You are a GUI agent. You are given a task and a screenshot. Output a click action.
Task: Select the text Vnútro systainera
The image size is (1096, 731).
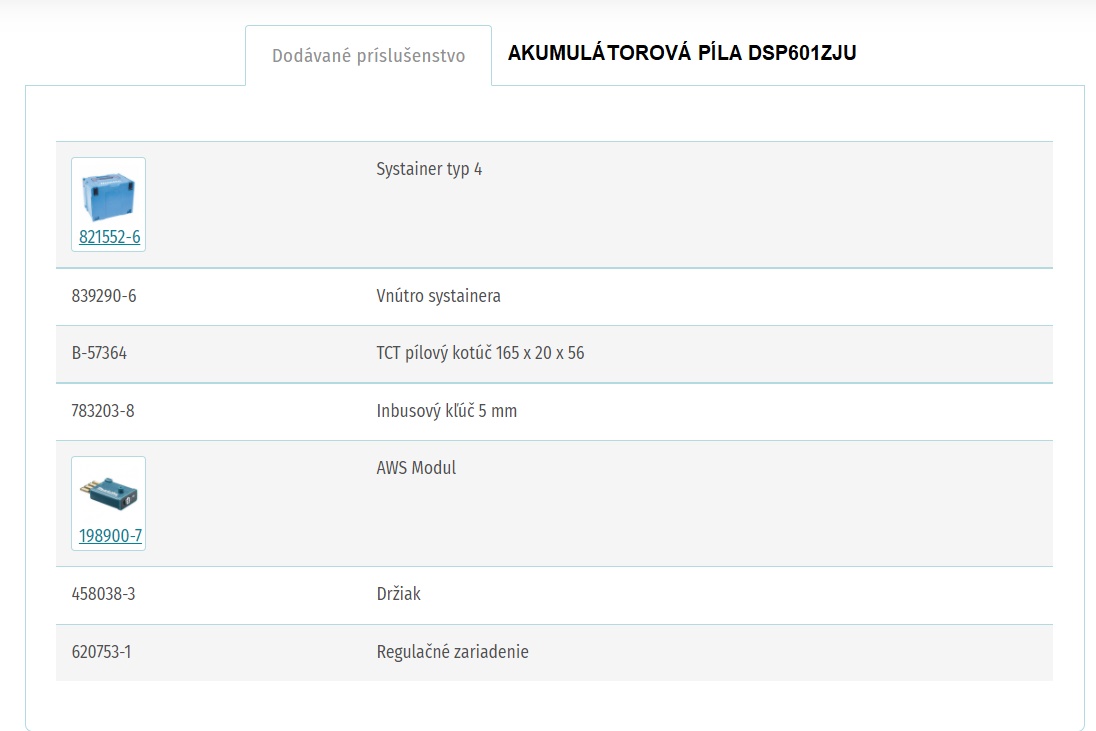pos(438,296)
